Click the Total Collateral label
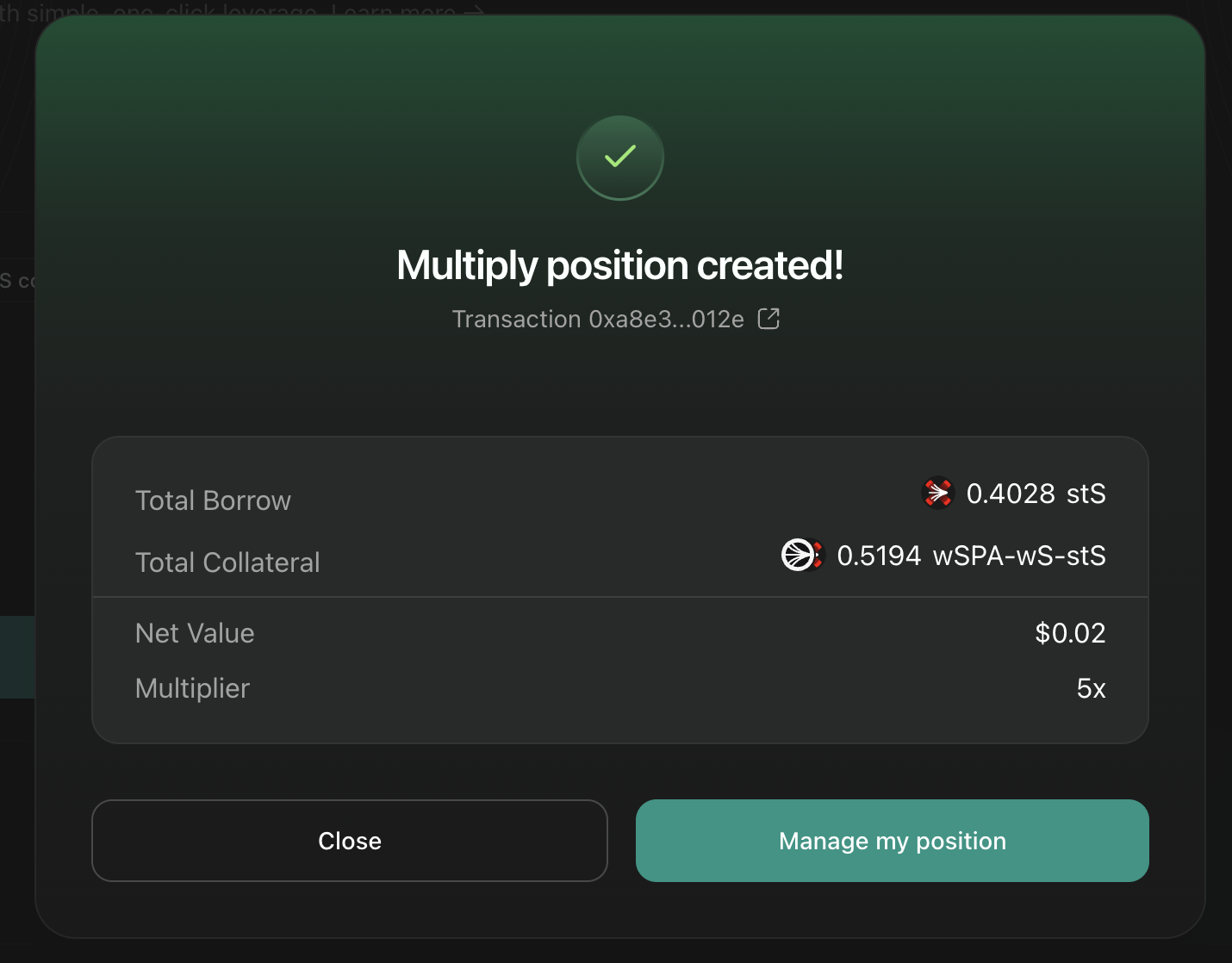 227,562
